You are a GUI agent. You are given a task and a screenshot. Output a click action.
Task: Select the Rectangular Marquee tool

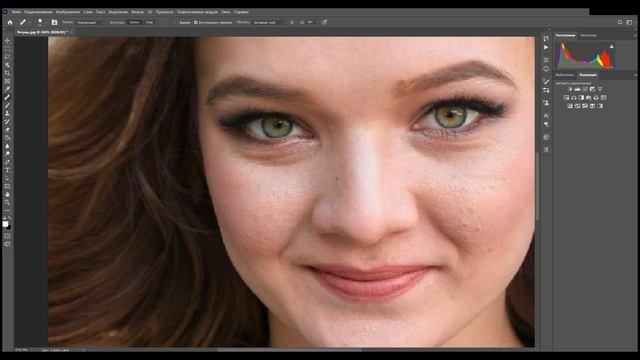click(x=7, y=49)
